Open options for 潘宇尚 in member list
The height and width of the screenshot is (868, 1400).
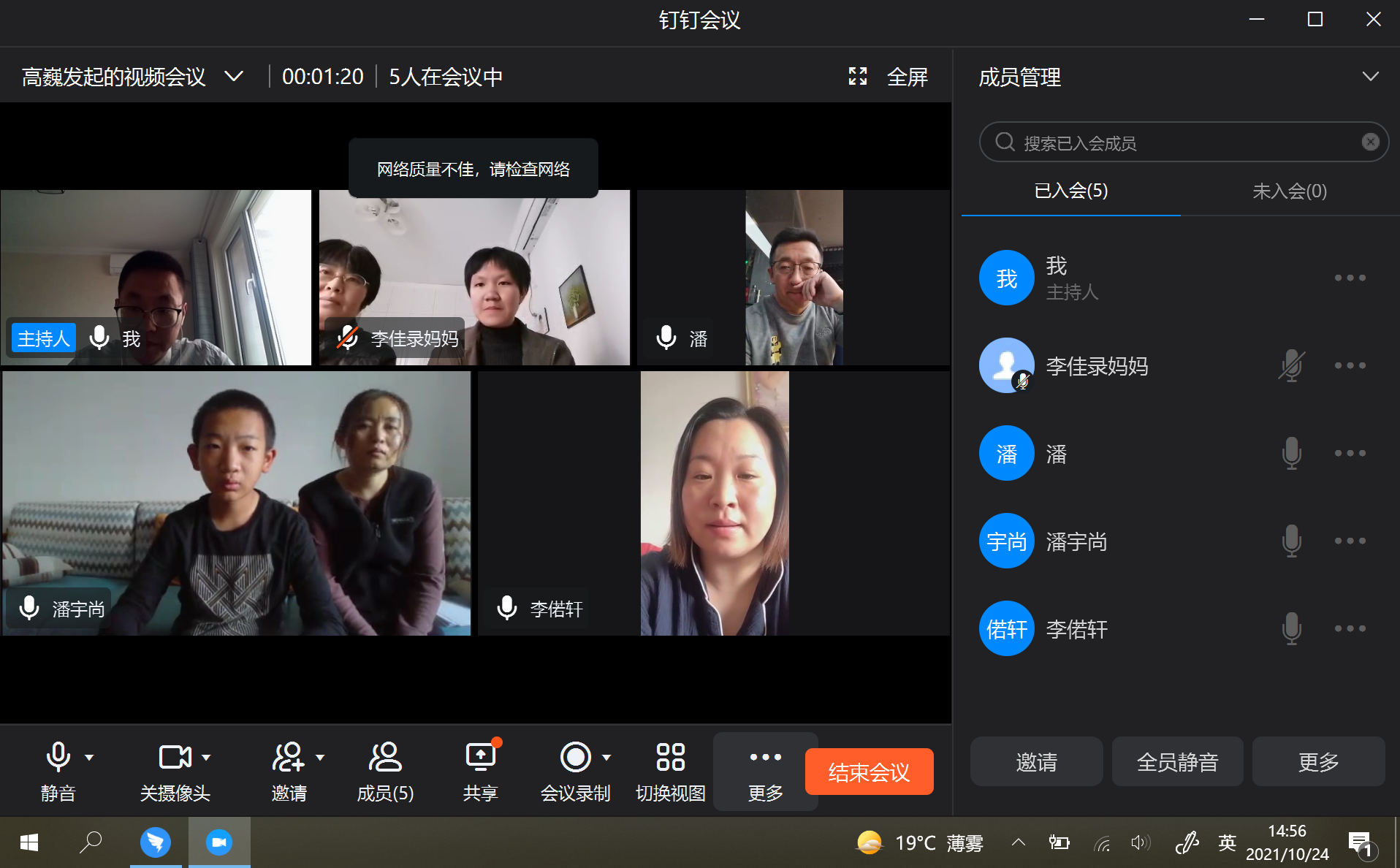tap(1350, 541)
